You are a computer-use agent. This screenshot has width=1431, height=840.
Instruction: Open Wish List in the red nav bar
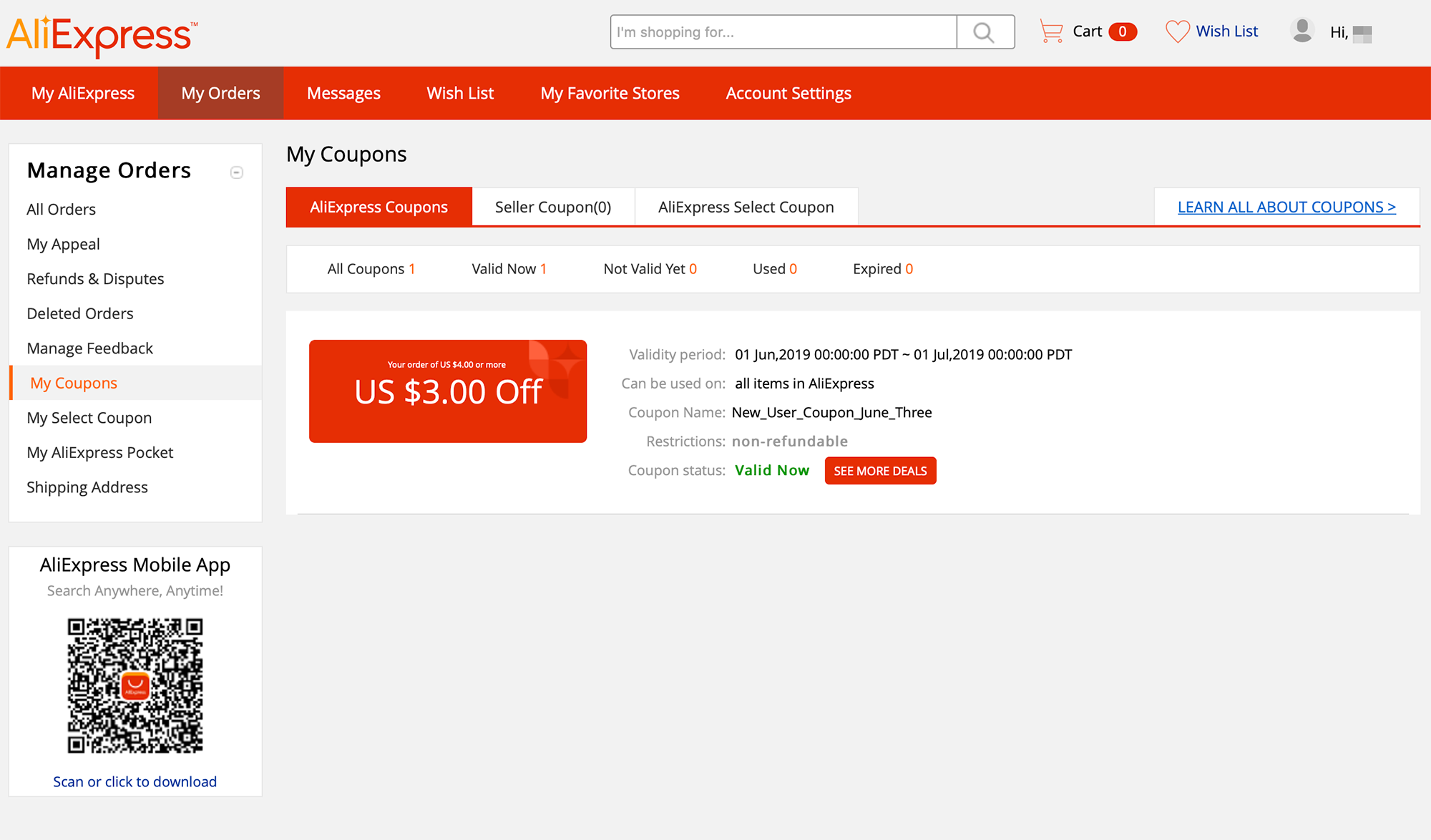[460, 93]
